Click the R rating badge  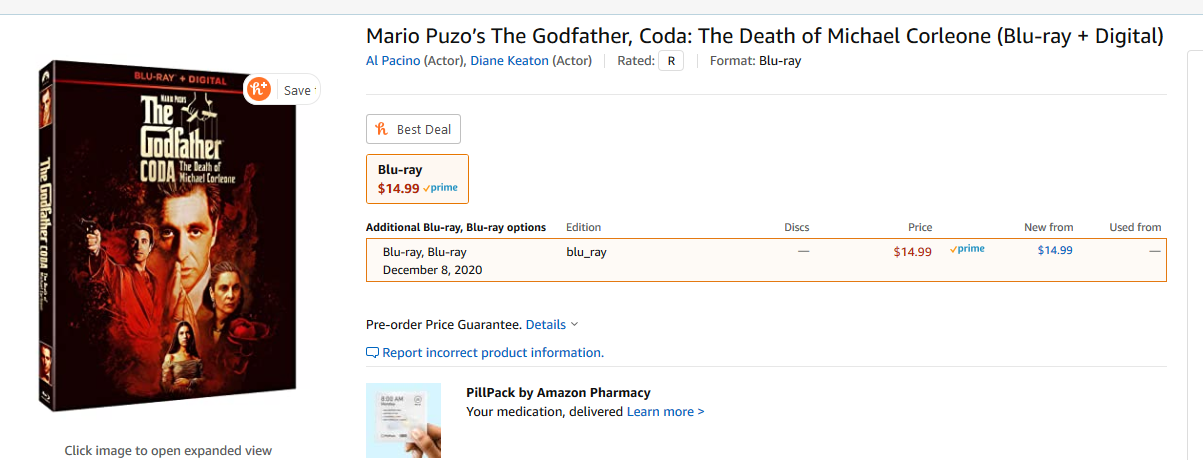[671, 61]
